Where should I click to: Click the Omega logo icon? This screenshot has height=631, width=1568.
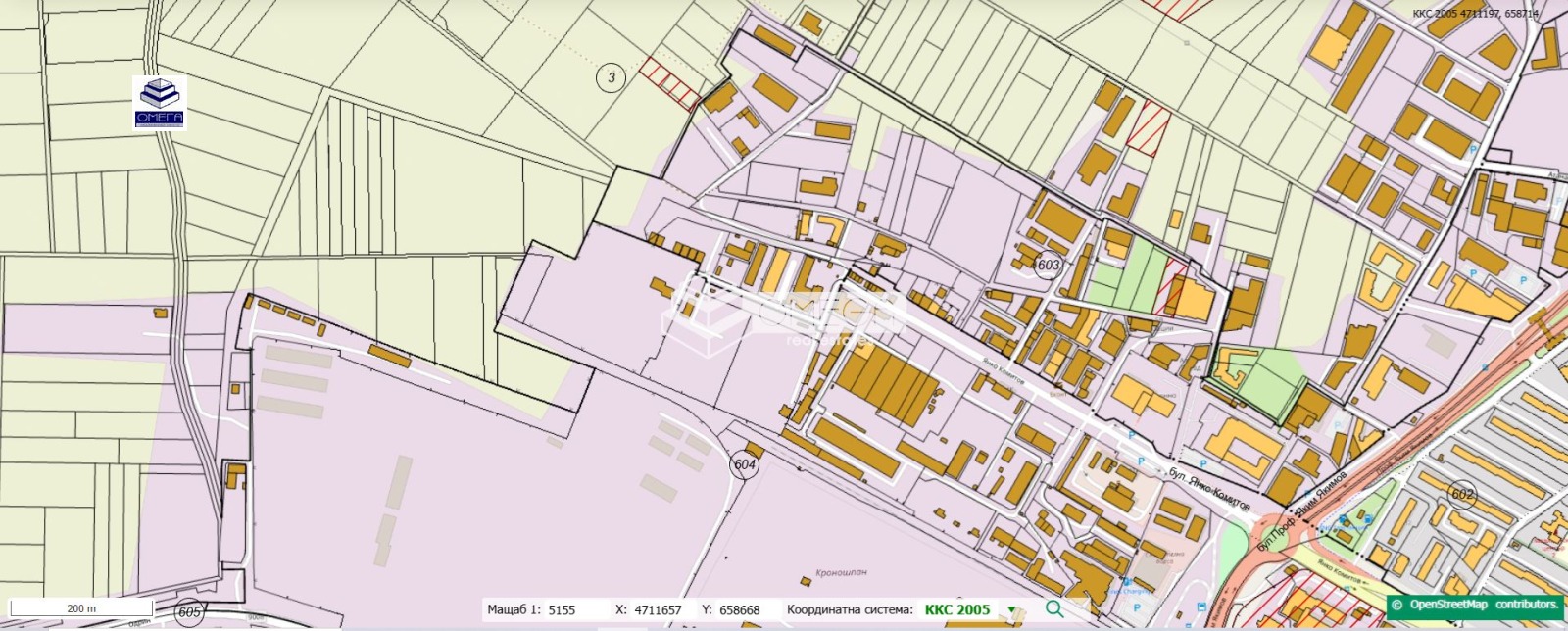(x=159, y=101)
